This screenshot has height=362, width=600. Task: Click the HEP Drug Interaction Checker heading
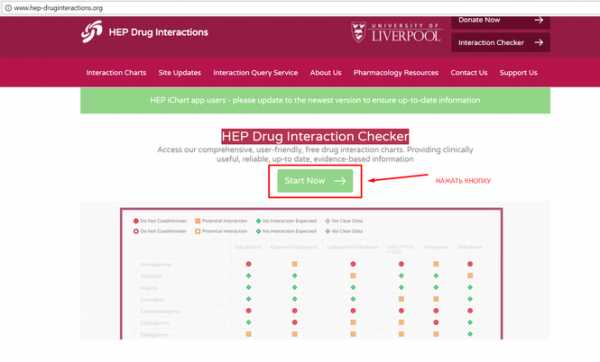coord(315,136)
